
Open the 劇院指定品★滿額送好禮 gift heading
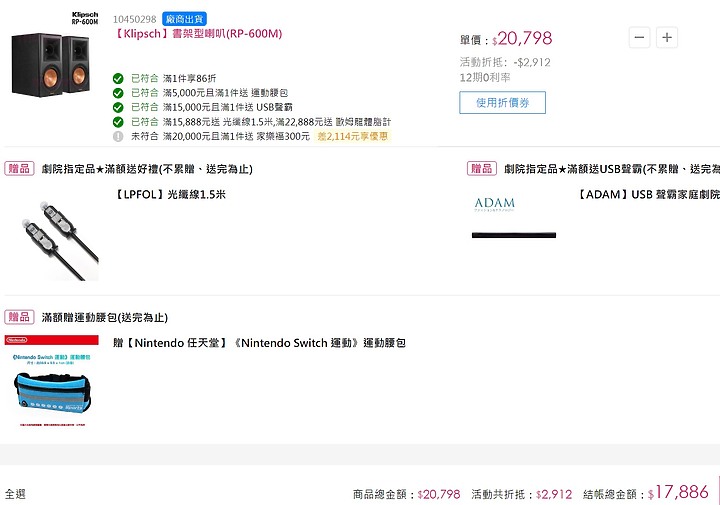(x=147, y=169)
